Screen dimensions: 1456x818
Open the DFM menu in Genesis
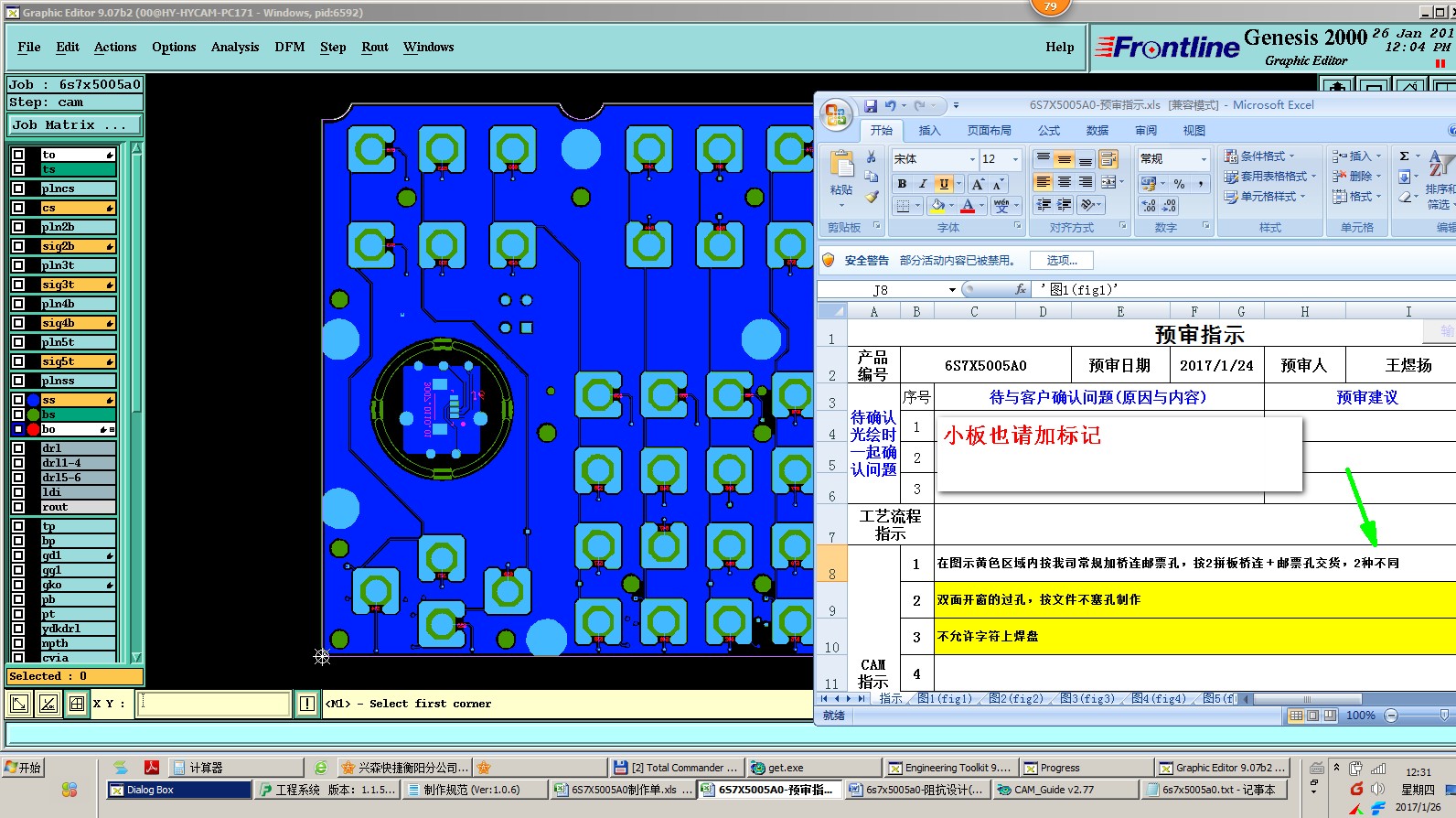pyautogui.click(x=290, y=47)
